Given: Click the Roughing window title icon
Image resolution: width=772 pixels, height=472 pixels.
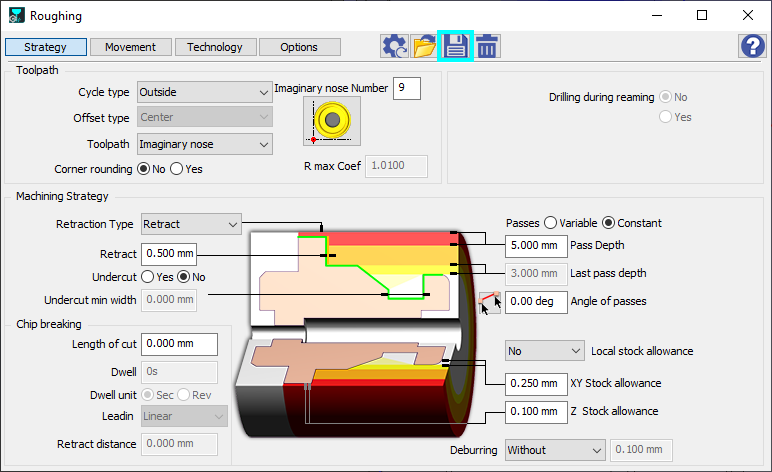Looking at the screenshot, I should (16, 16).
